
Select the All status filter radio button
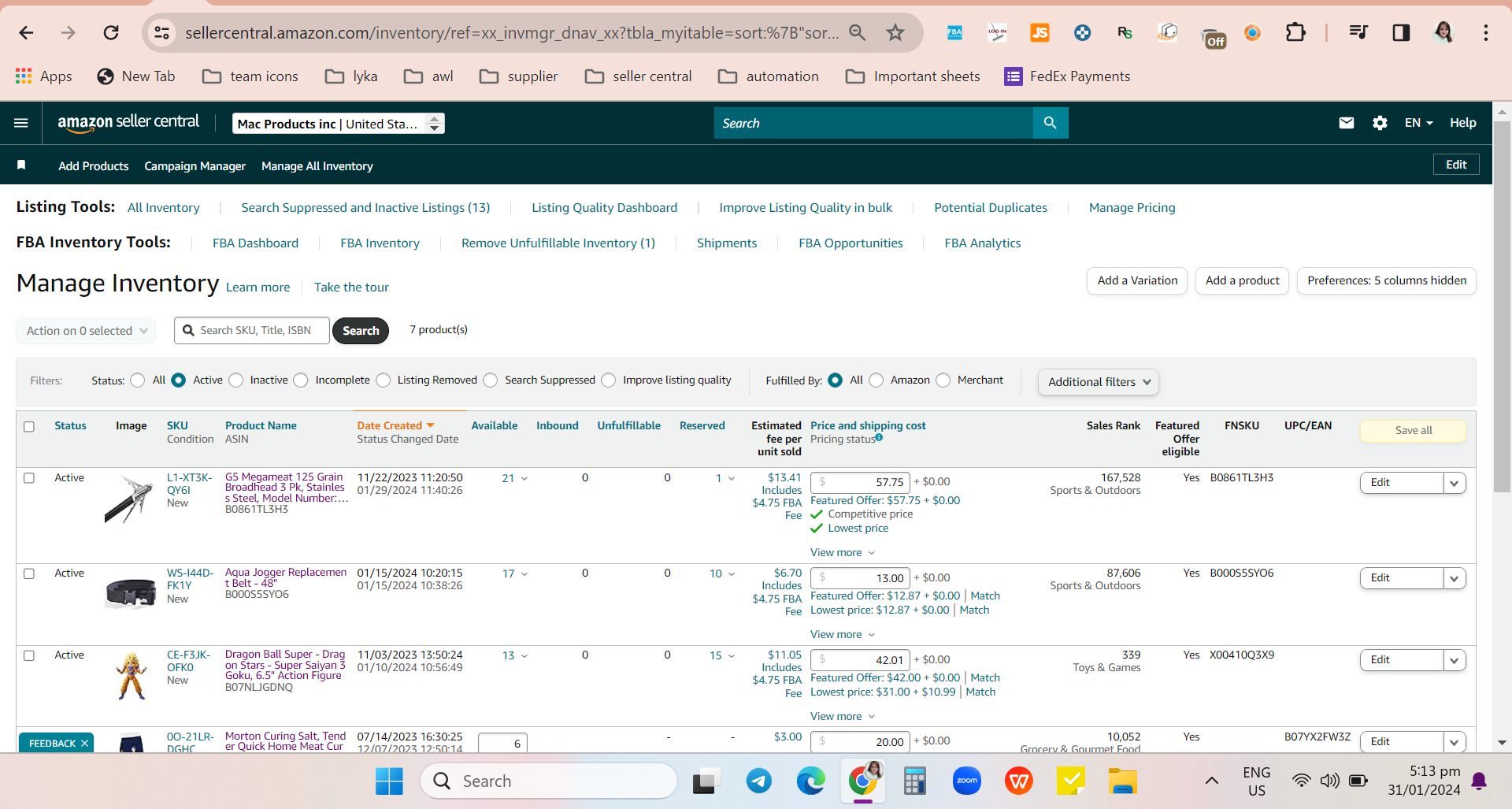(x=138, y=380)
